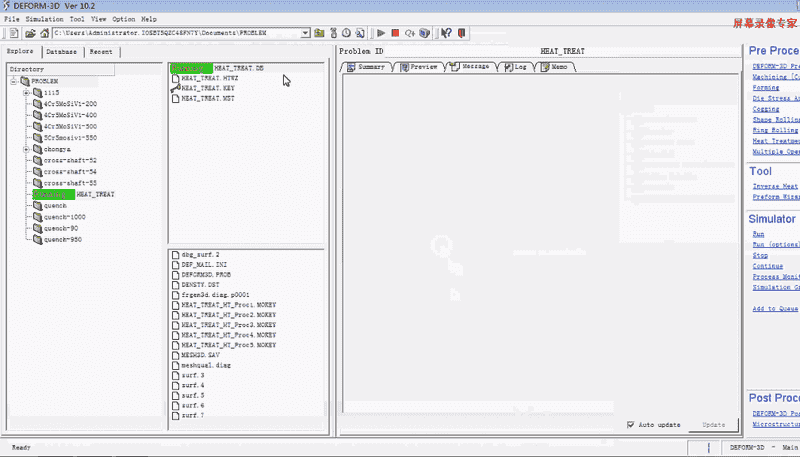Collapse the PROBLEM tree node
This screenshot has height=457, width=800.
point(14,82)
